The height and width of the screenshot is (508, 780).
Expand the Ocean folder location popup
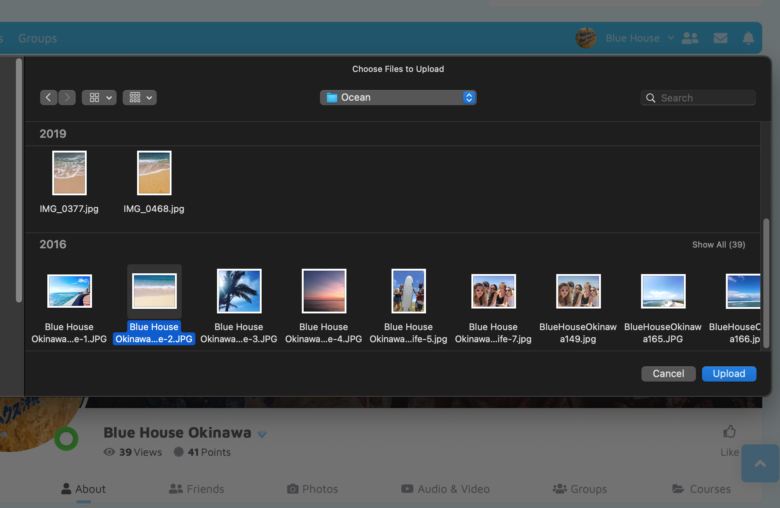pyautogui.click(x=398, y=98)
